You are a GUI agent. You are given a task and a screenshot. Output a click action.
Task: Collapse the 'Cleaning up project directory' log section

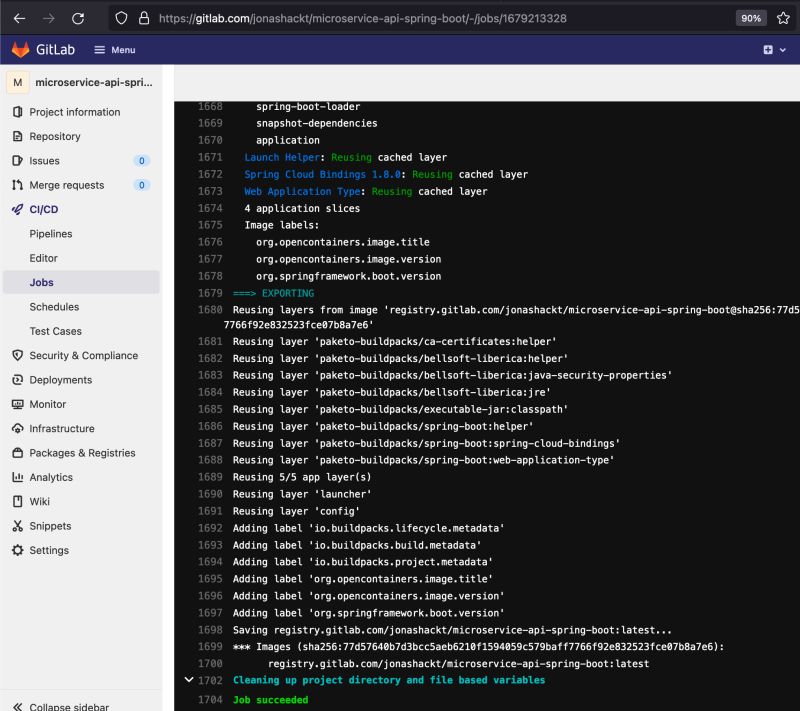[x=189, y=679]
